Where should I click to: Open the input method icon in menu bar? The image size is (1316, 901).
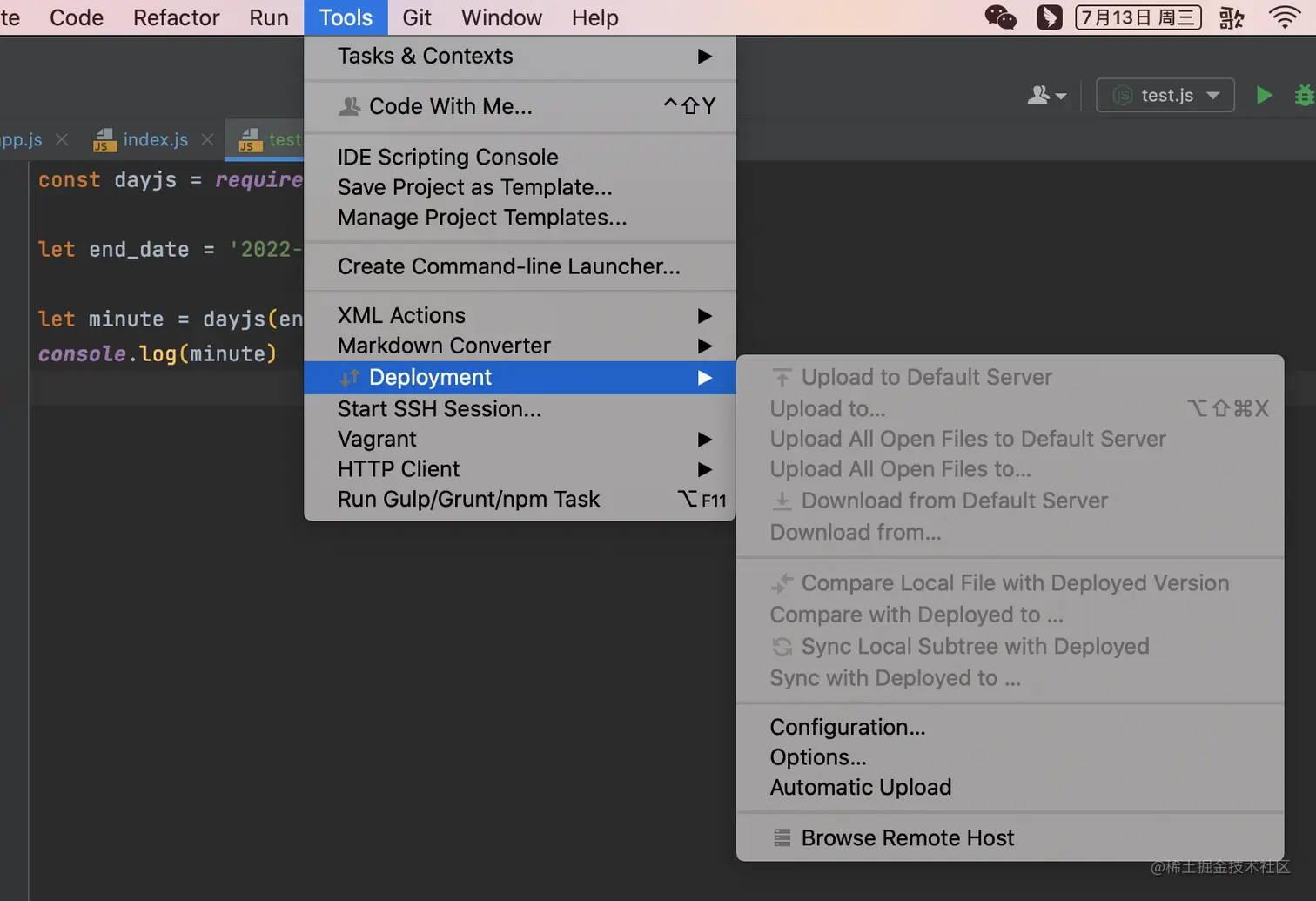click(x=1232, y=17)
